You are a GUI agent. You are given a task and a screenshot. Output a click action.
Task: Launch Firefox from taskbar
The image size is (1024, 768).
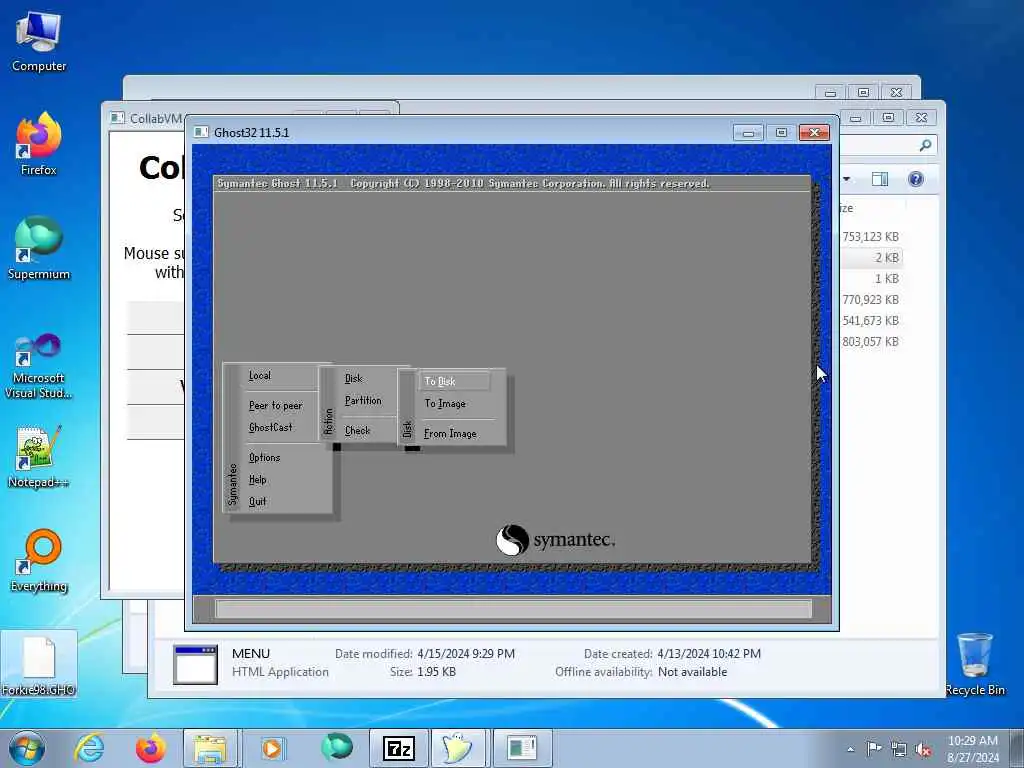pos(150,748)
